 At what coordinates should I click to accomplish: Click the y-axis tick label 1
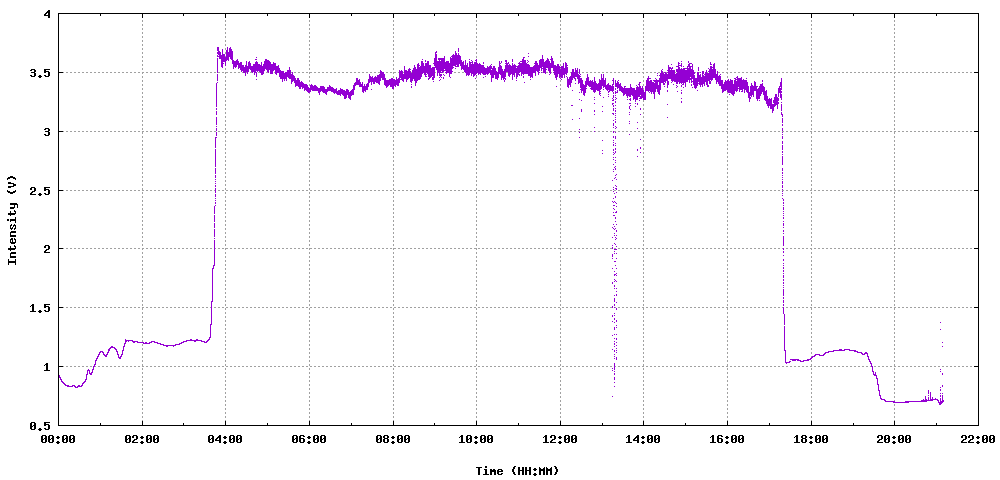point(47,367)
